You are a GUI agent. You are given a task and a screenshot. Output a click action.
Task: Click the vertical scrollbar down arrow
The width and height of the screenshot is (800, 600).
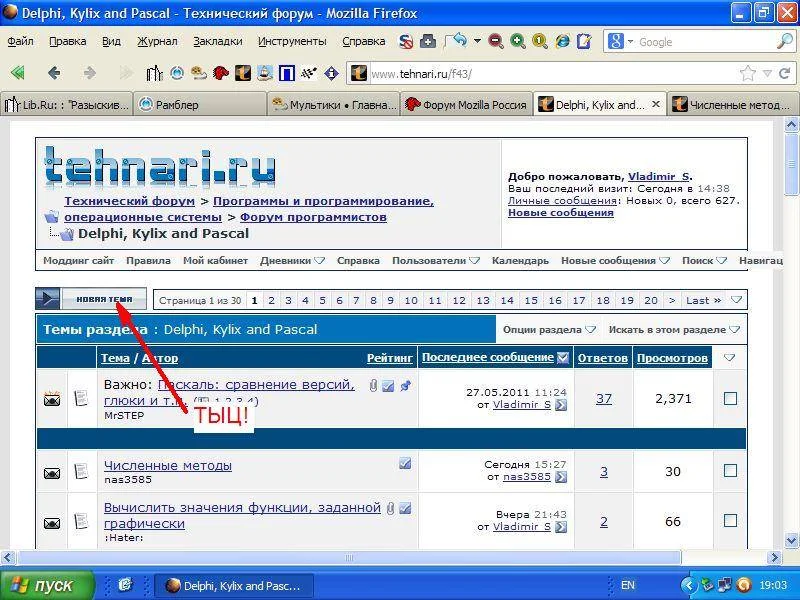coord(791,540)
